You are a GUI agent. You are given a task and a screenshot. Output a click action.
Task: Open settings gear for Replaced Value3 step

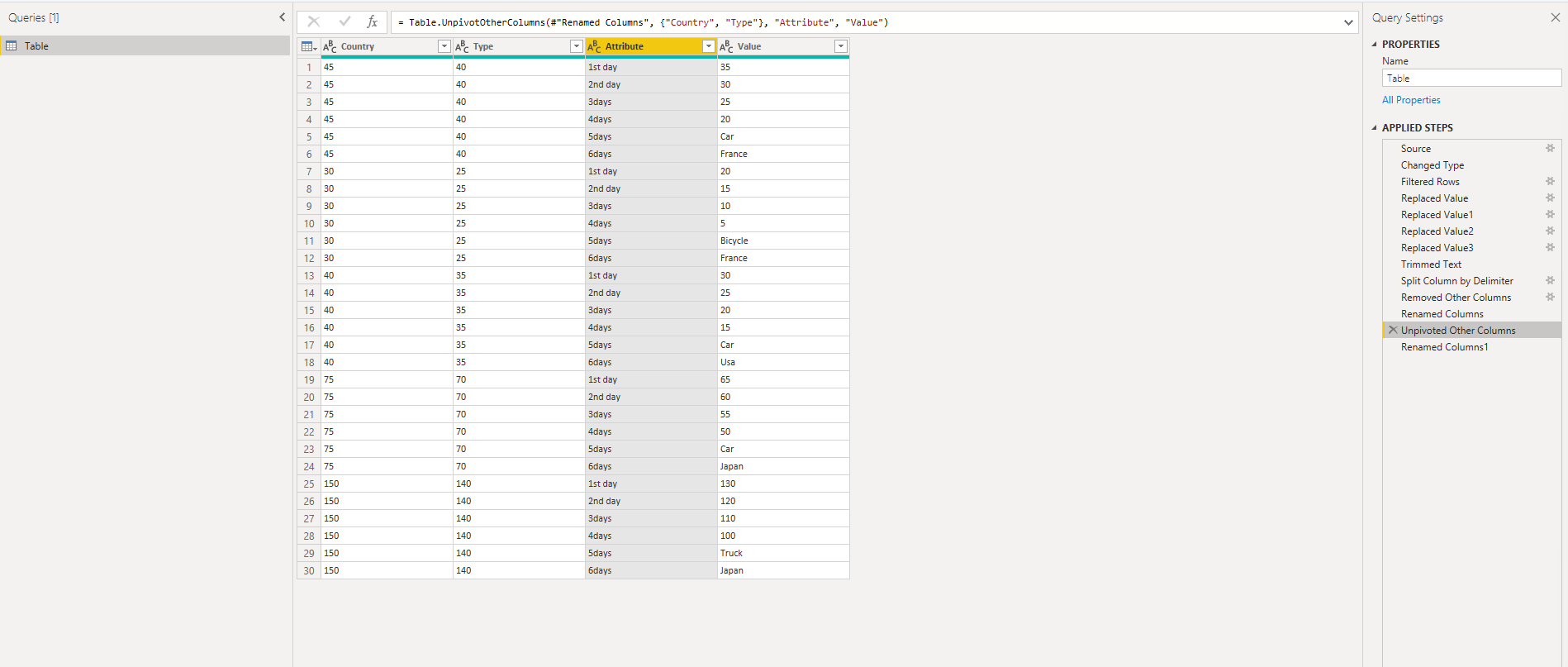coord(1550,248)
